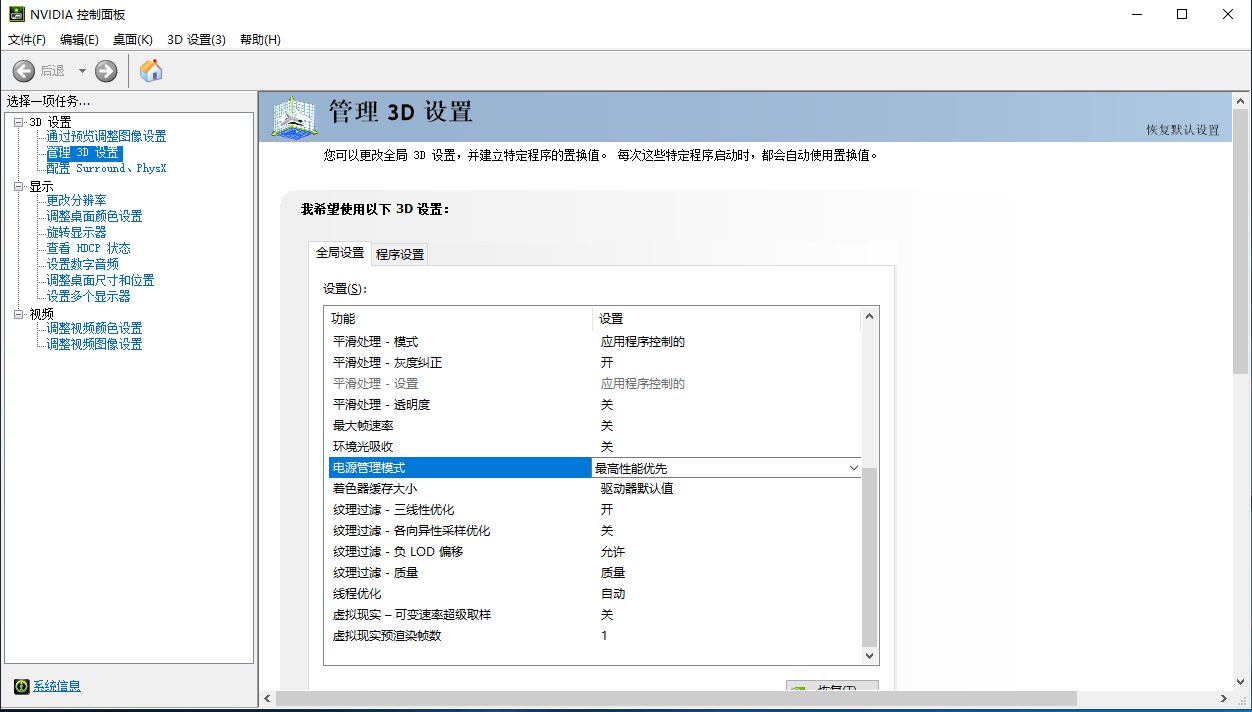Image resolution: width=1252 pixels, height=712 pixels.
Task: Collapse the 显示 tree node
Action: coord(18,186)
